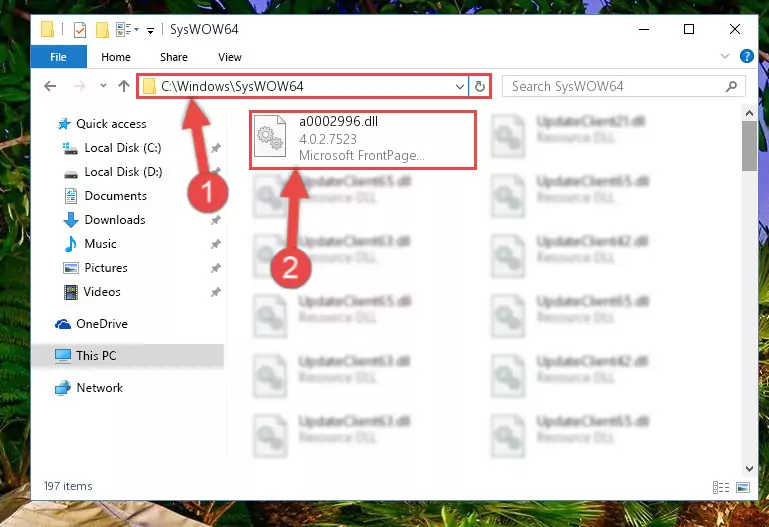This screenshot has height=527, width=769.
Task: Click the Music note icon
Action: [x=71, y=244]
